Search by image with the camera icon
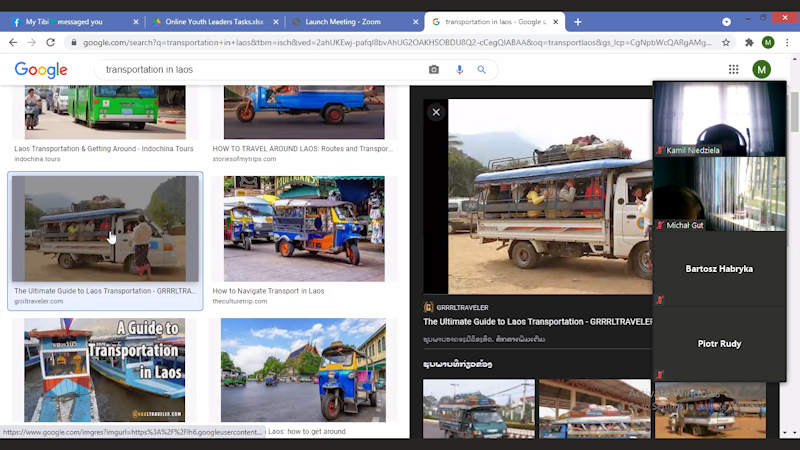This screenshot has width=800, height=450. tap(434, 69)
